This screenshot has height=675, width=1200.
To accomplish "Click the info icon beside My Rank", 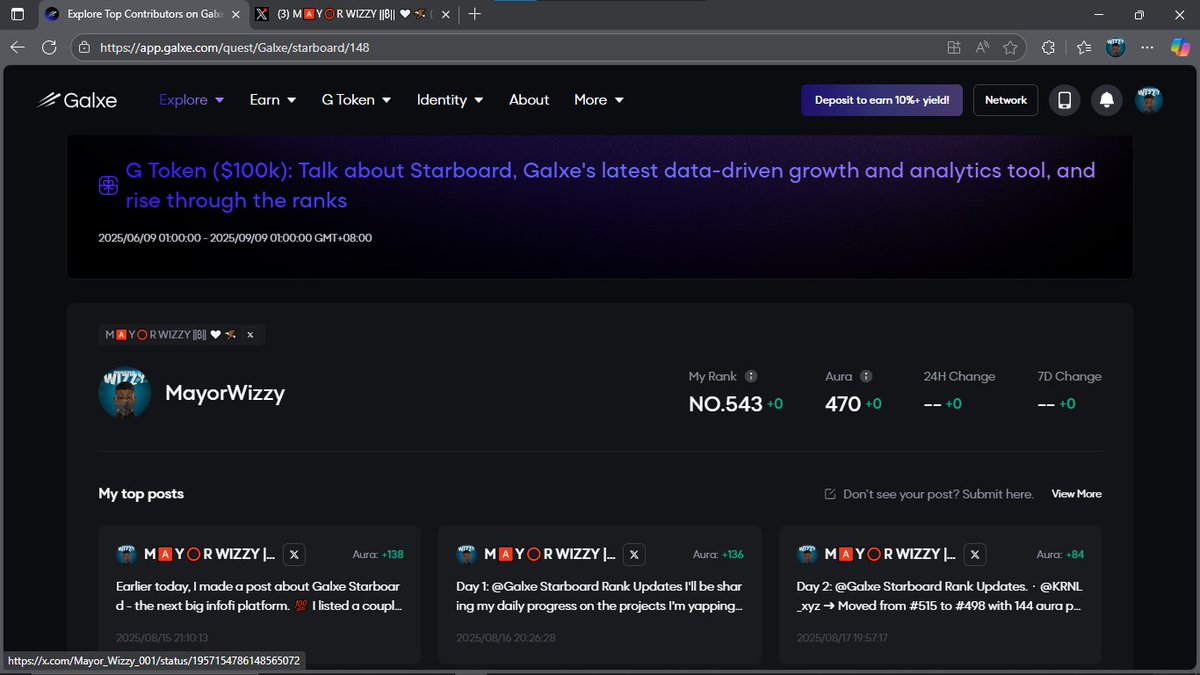I will pyautogui.click(x=751, y=377).
